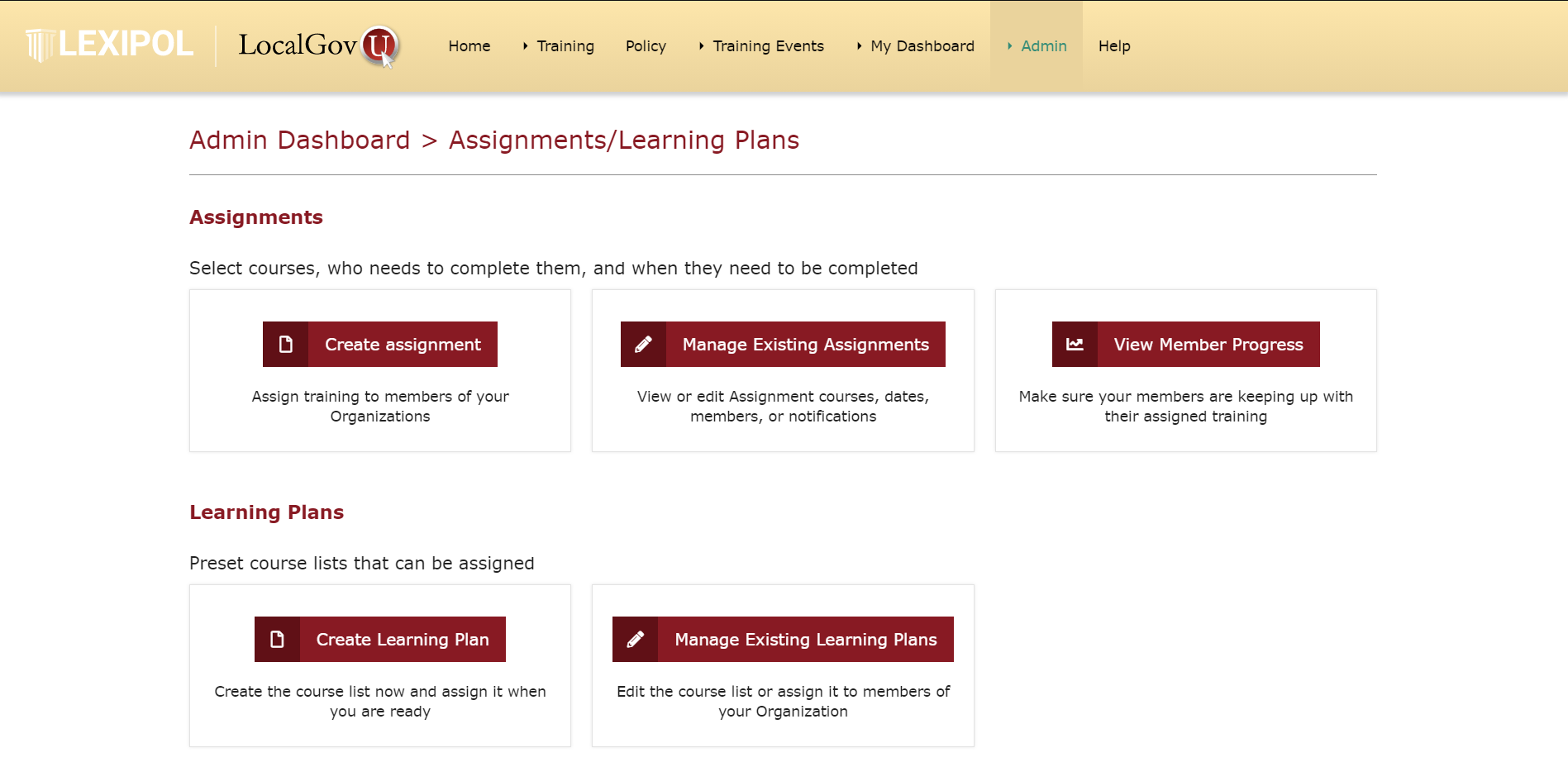Click the Create Learning Plan button
Viewport: 1568px width, 762px height.
tap(380, 639)
